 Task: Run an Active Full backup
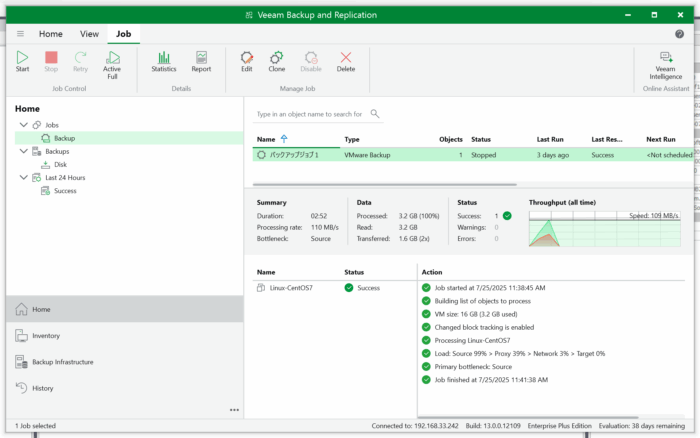(112, 65)
